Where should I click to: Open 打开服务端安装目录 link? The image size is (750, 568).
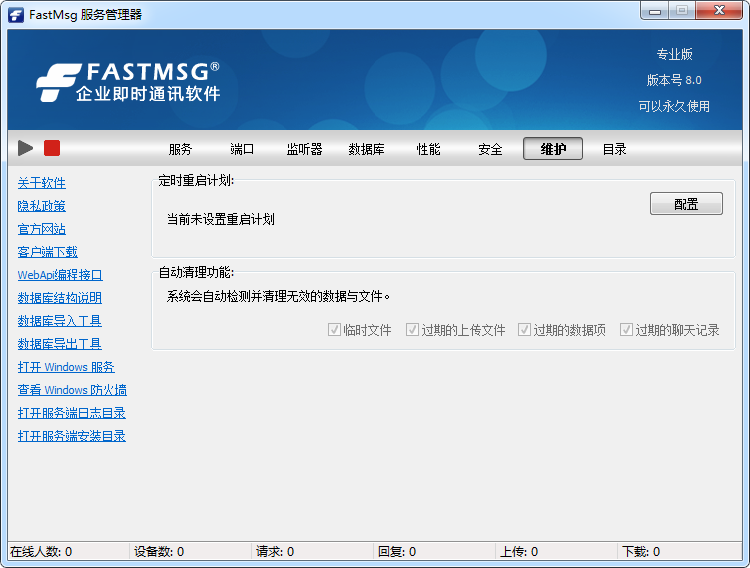(72, 436)
